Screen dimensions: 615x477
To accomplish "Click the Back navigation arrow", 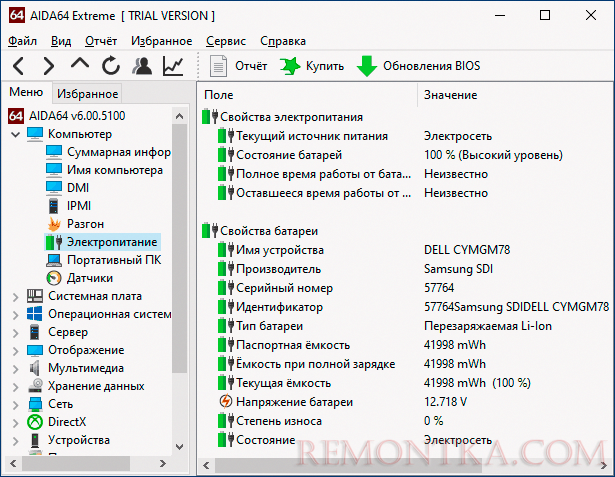I will [20, 66].
